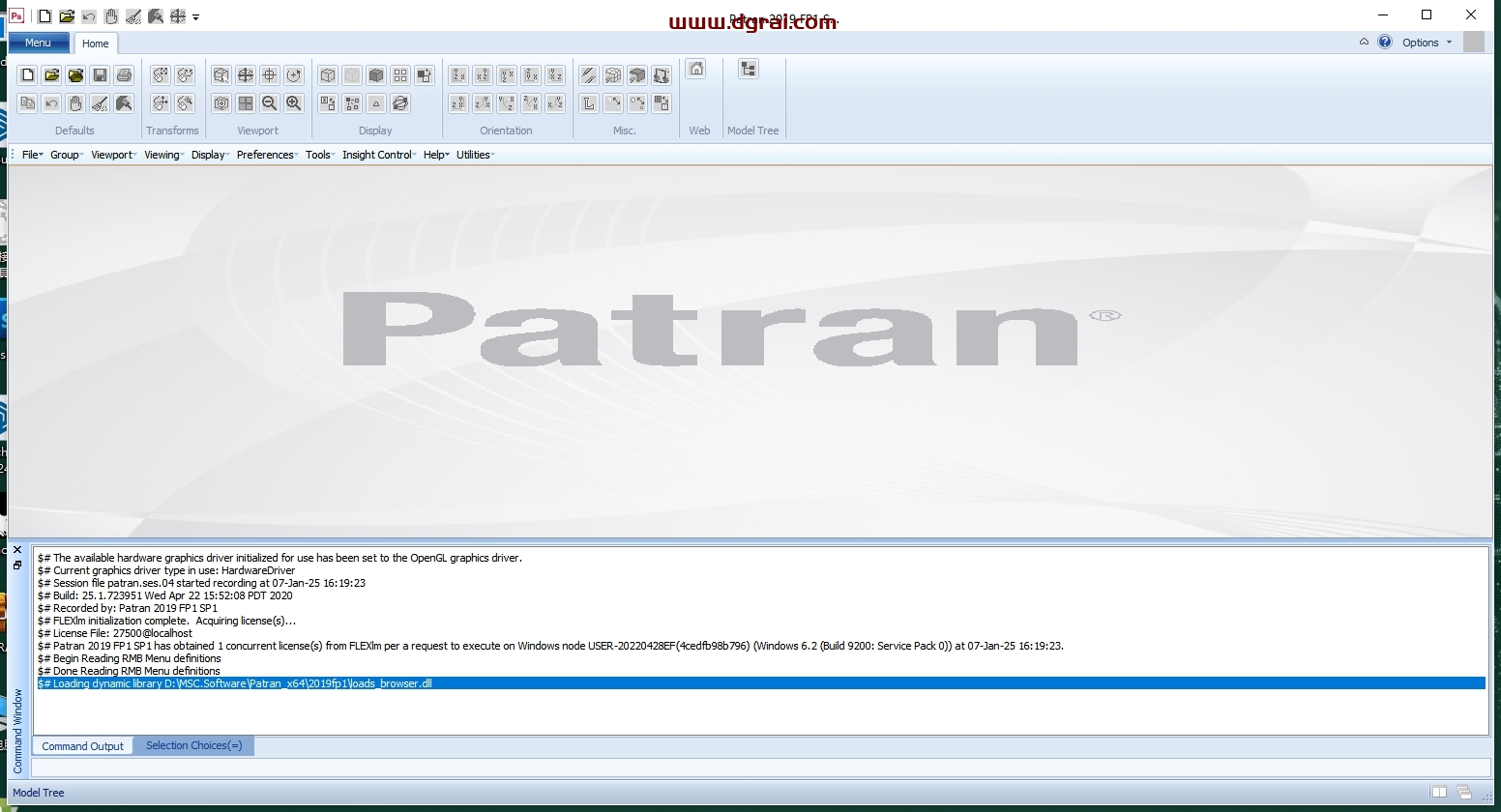The height and width of the screenshot is (812, 1501).
Task: Click the 'License File: 27500@localhost' line
Action: coord(115,633)
